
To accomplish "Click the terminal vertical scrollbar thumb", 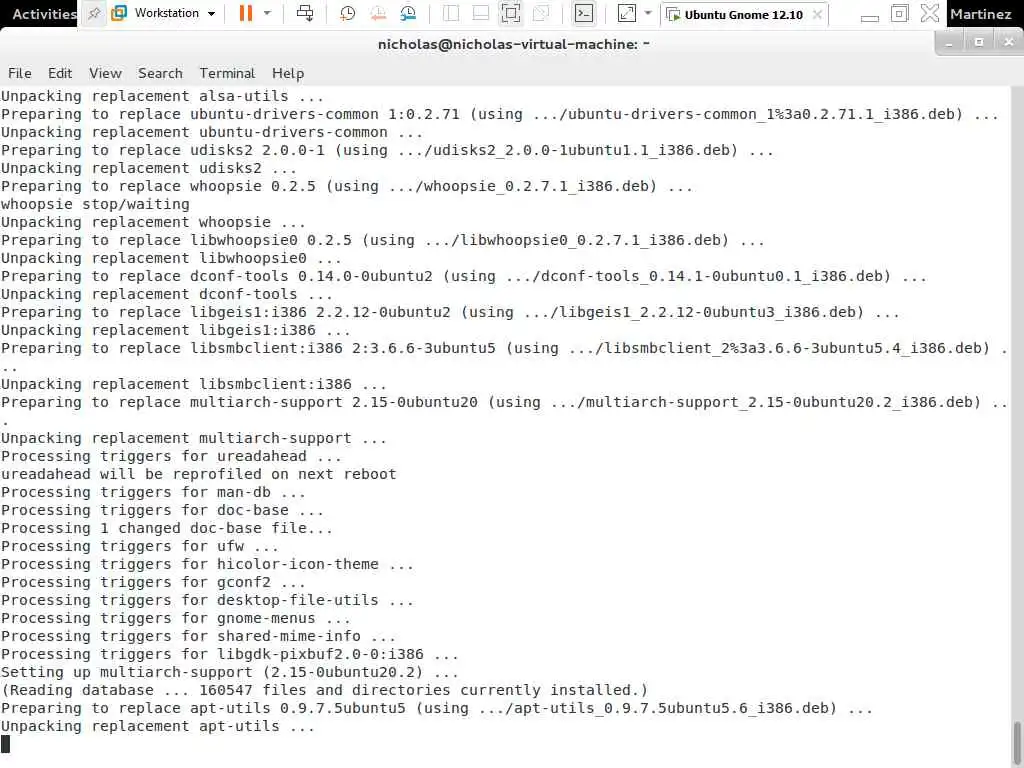I will click(x=1017, y=744).
